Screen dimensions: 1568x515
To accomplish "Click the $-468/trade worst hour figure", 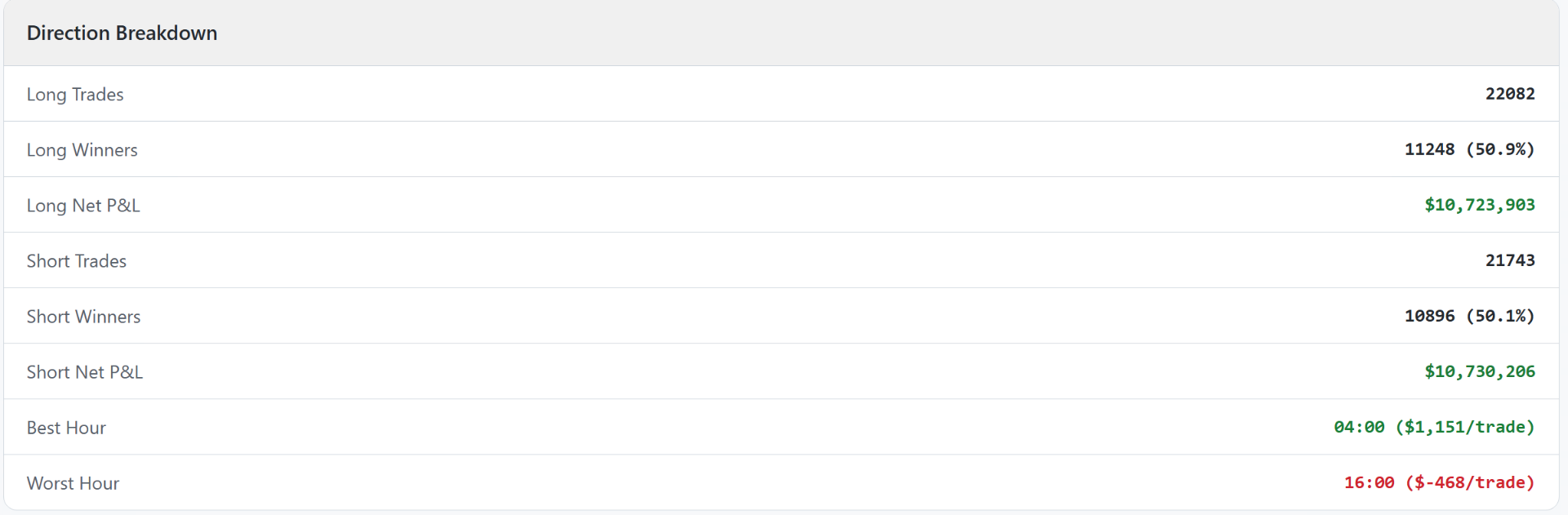I will (1470, 482).
